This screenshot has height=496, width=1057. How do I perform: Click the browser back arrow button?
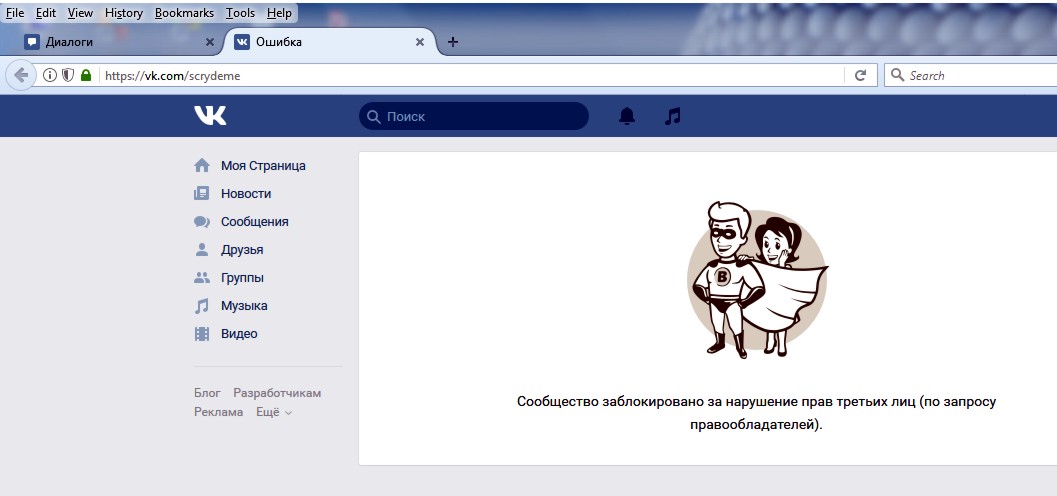(21, 75)
